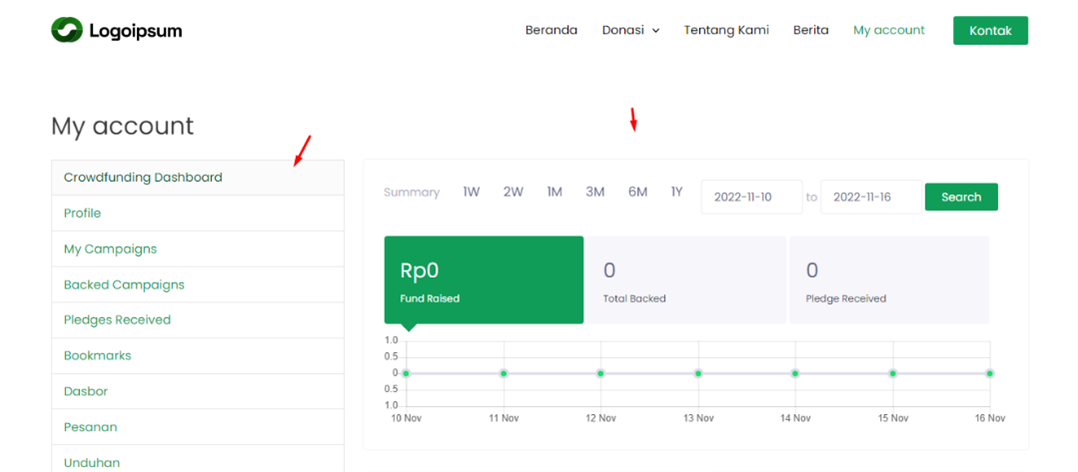Select the 1W summary range
This screenshot has height=472, width=1078.
tap(471, 192)
